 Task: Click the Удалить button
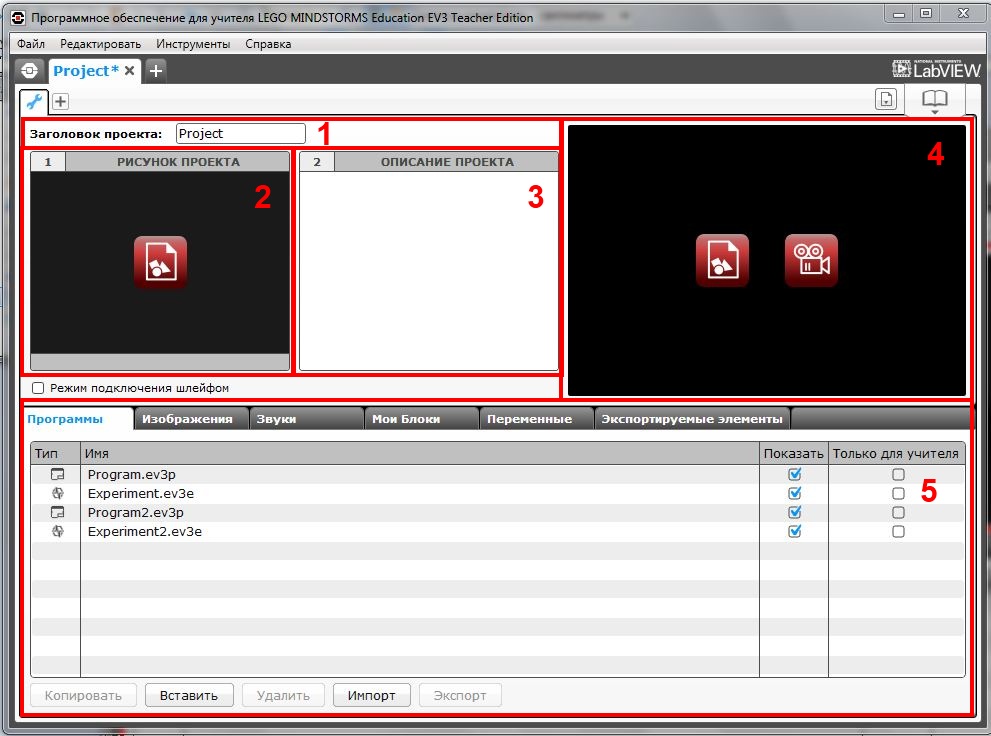[283, 696]
